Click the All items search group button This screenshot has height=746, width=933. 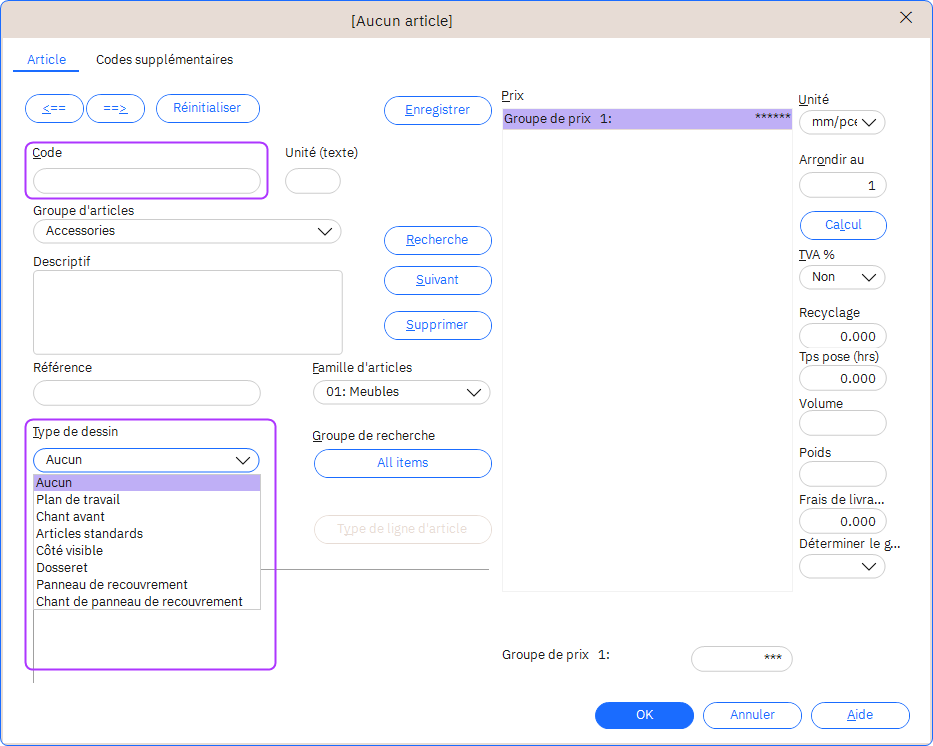click(x=402, y=463)
